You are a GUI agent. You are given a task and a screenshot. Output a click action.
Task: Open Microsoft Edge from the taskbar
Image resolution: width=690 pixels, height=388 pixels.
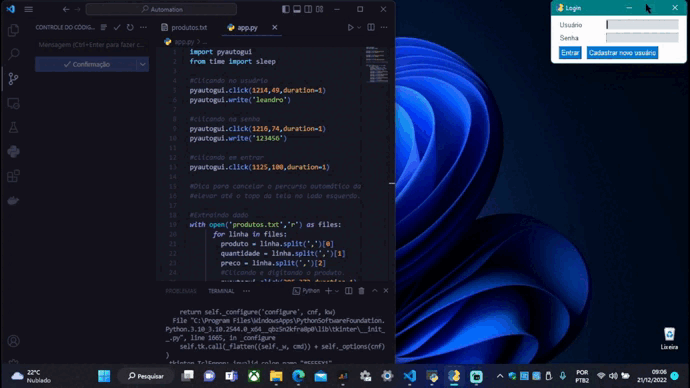coord(298,376)
